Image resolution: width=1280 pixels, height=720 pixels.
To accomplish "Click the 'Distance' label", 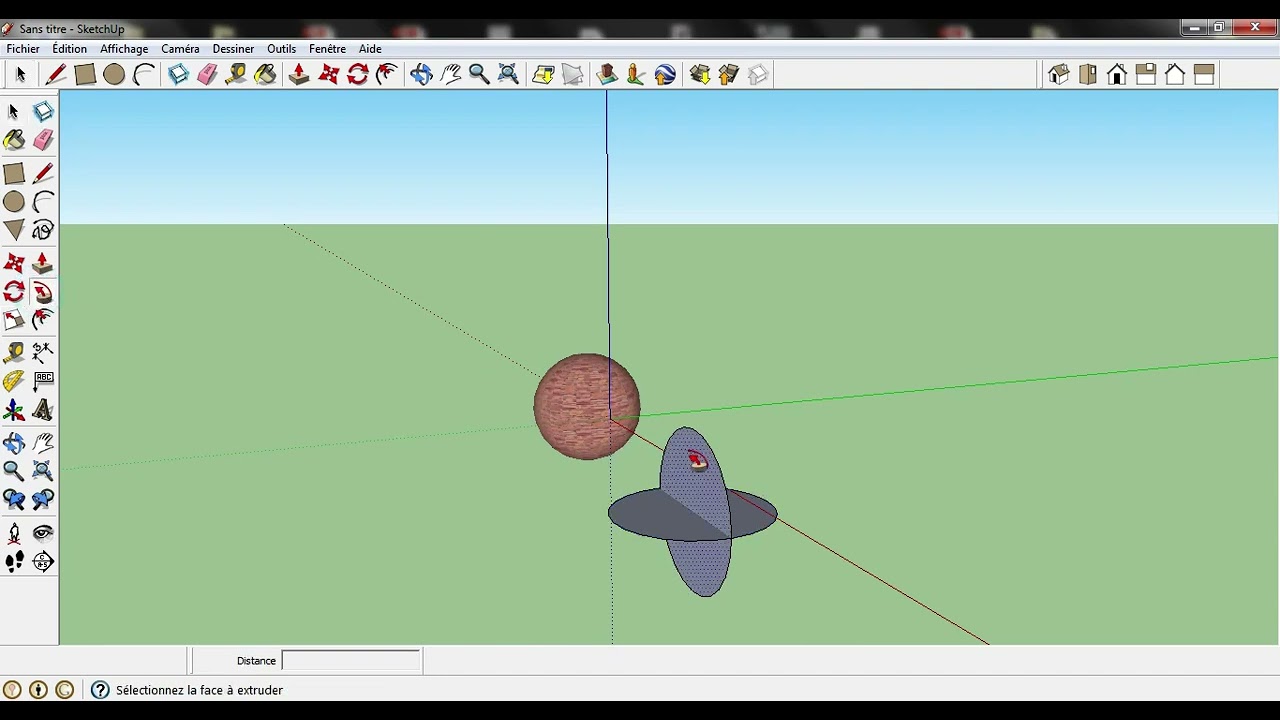I will [256, 661].
